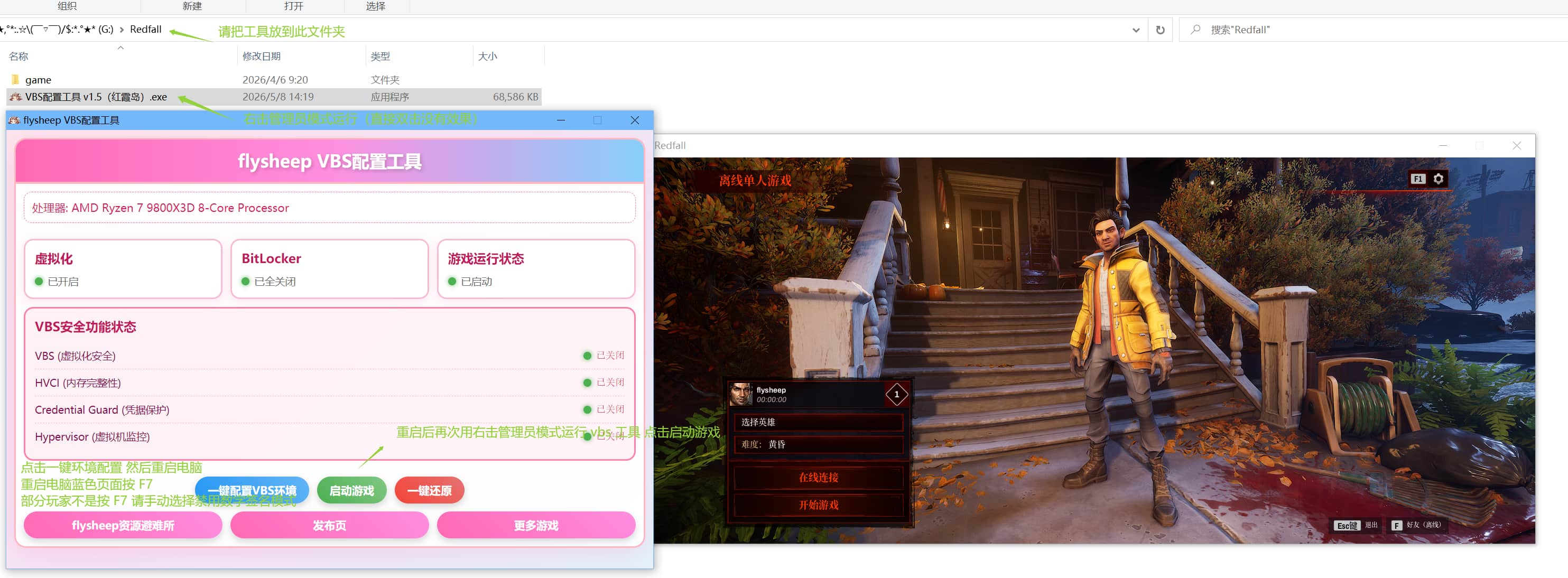Click the F1 key icon in Redfall window
1568x578 pixels.
click(1418, 179)
